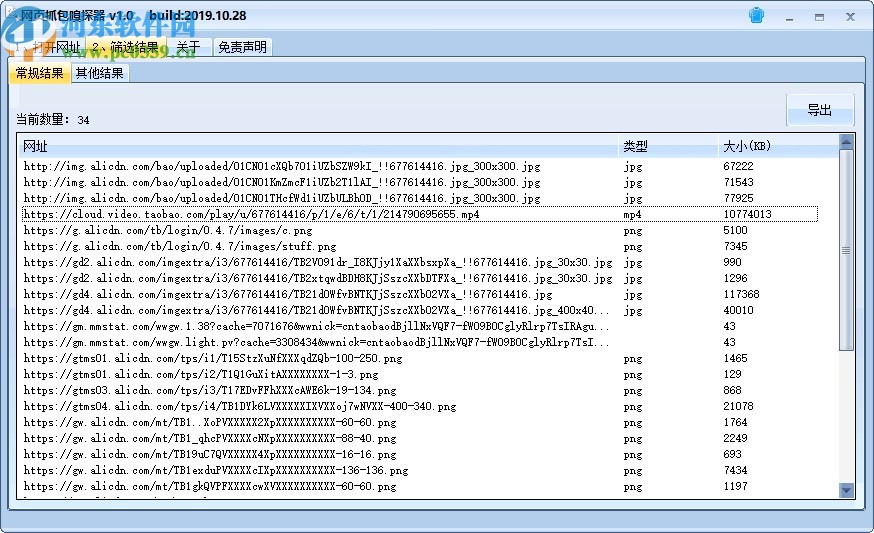The image size is (874, 533).
Task: Open the 免责声明 tab
Action: [242, 47]
